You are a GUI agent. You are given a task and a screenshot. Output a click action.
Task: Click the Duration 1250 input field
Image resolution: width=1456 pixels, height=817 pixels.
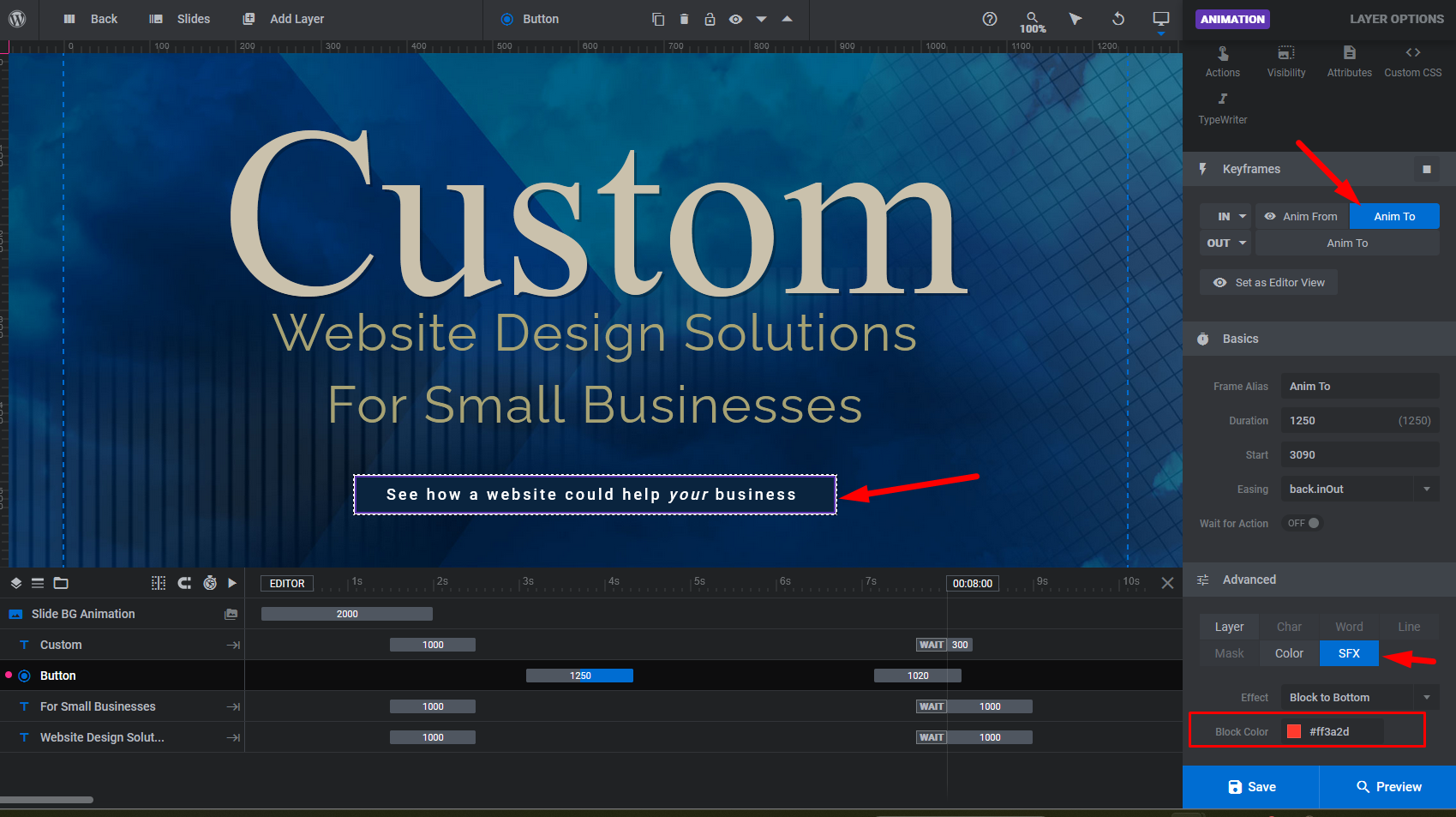pyautogui.click(x=1360, y=420)
